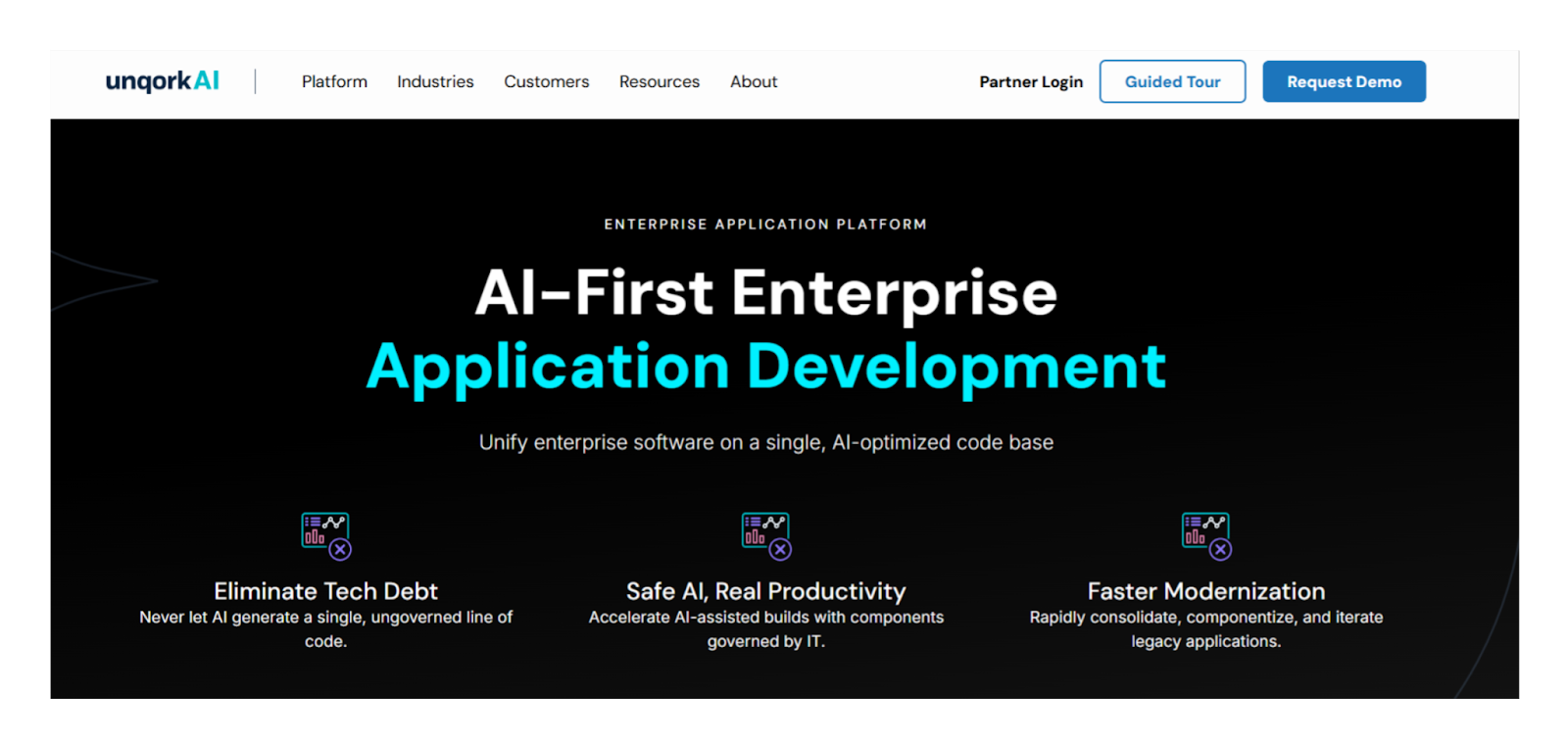Click the 'Accelerate AI-assisted builds' description

(766, 628)
